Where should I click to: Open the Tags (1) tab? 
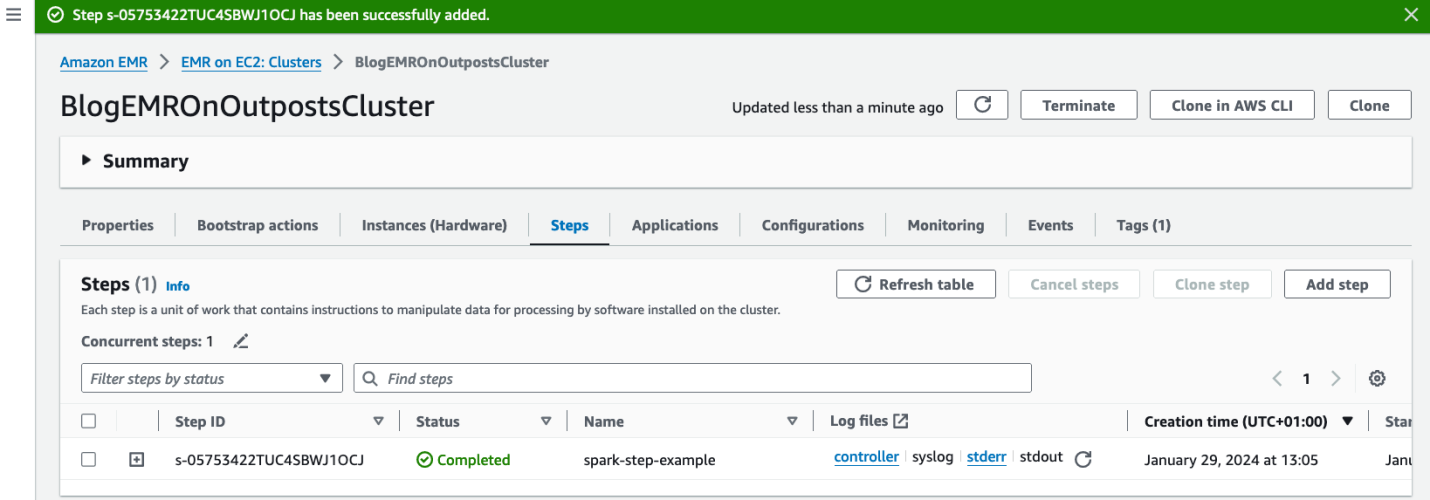tap(1143, 225)
